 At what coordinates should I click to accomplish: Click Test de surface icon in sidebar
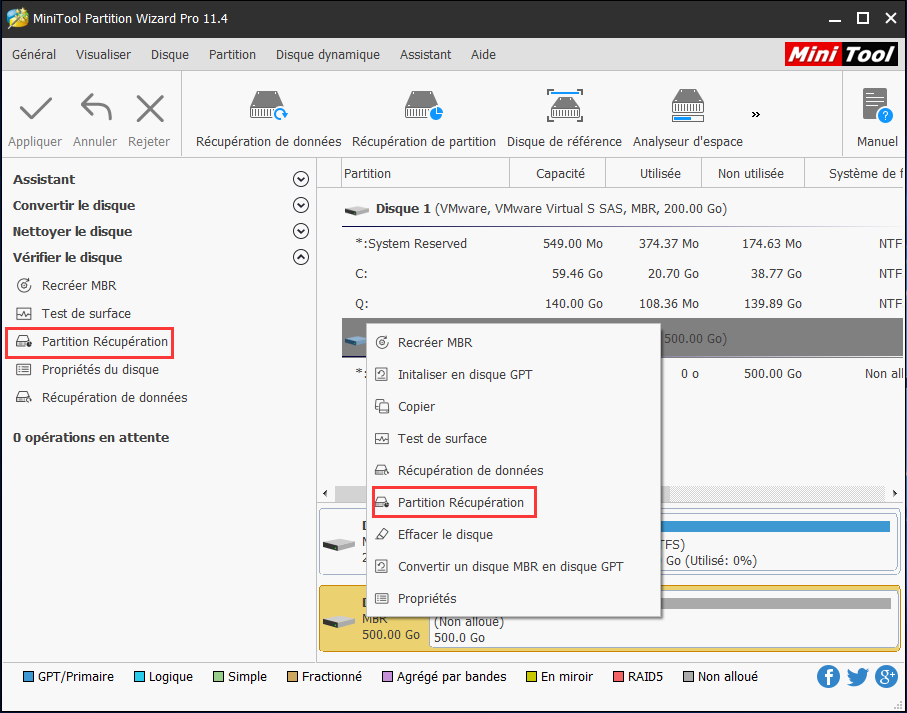point(24,313)
